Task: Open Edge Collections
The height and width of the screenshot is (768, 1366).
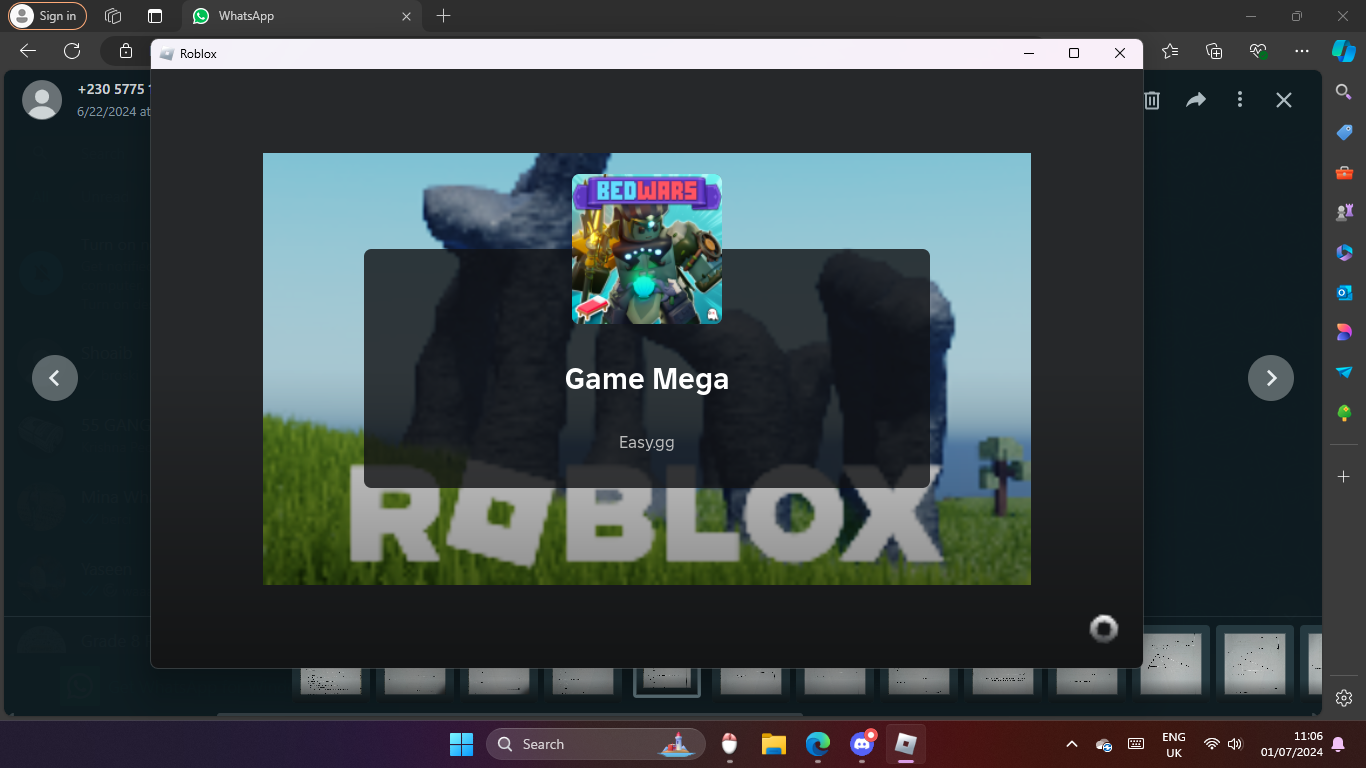Action: pos(1214,51)
